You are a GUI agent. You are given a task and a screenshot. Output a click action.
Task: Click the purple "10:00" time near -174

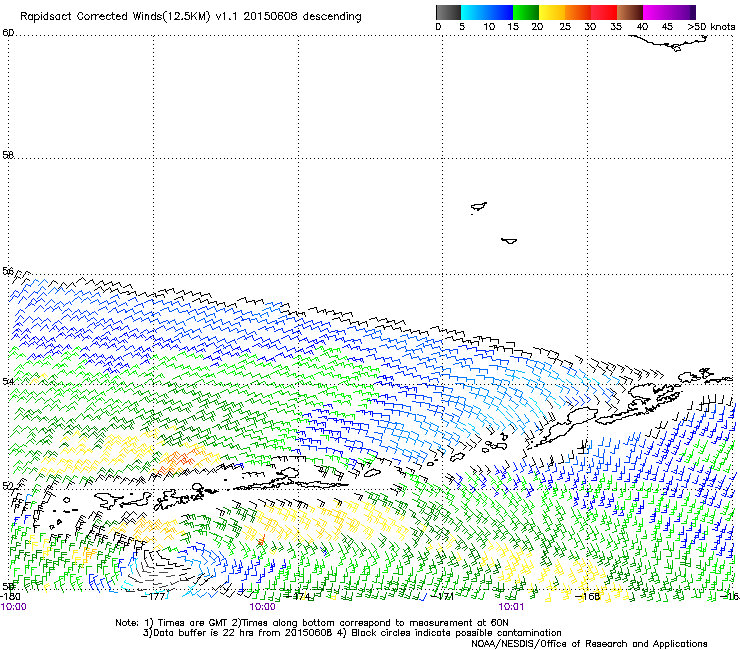[x=262, y=607]
